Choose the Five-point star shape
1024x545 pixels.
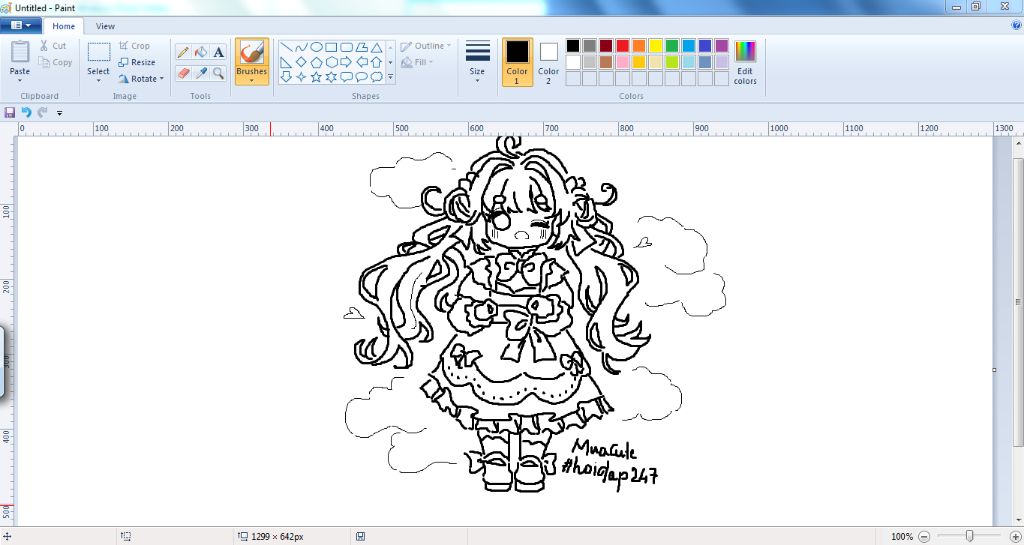point(316,77)
